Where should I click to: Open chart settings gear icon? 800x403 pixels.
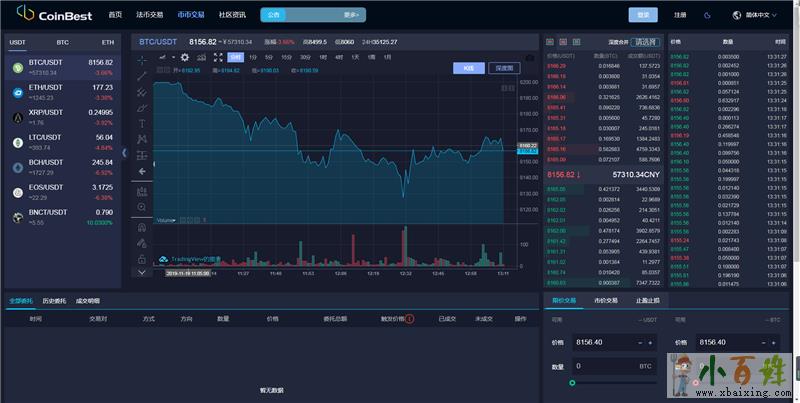coord(185,57)
